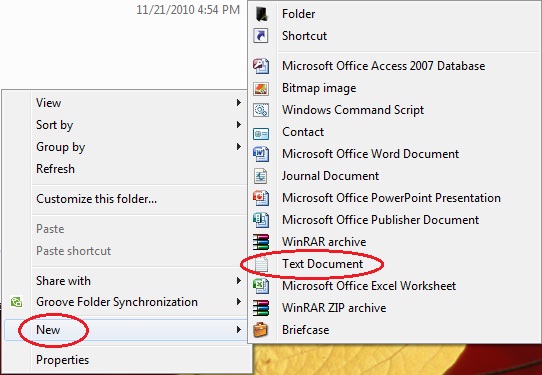Click the 11/21/2010 4:54 PM date text
542x375 pixels.
click(188, 10)
